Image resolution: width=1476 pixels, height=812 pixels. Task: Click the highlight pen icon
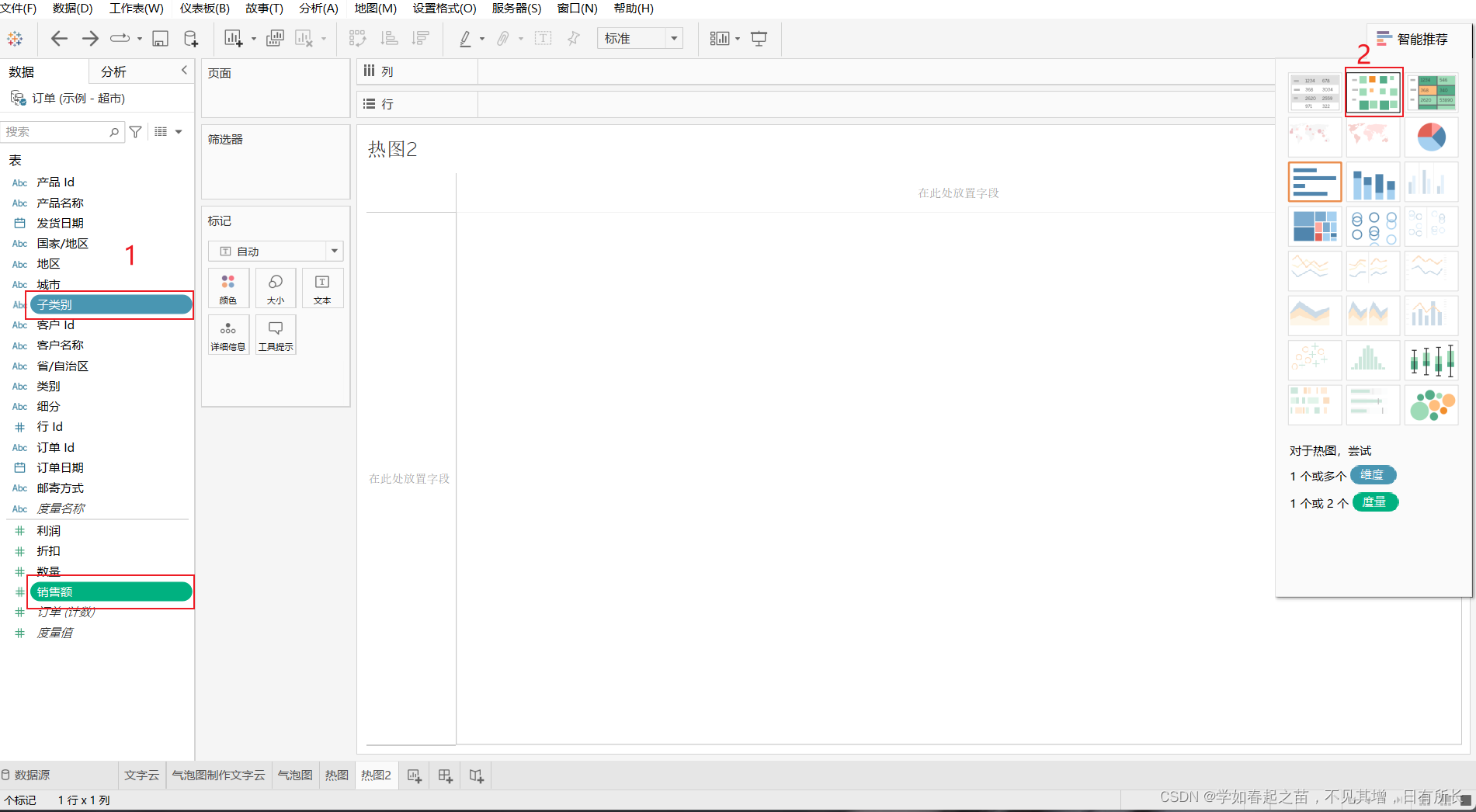465,38
